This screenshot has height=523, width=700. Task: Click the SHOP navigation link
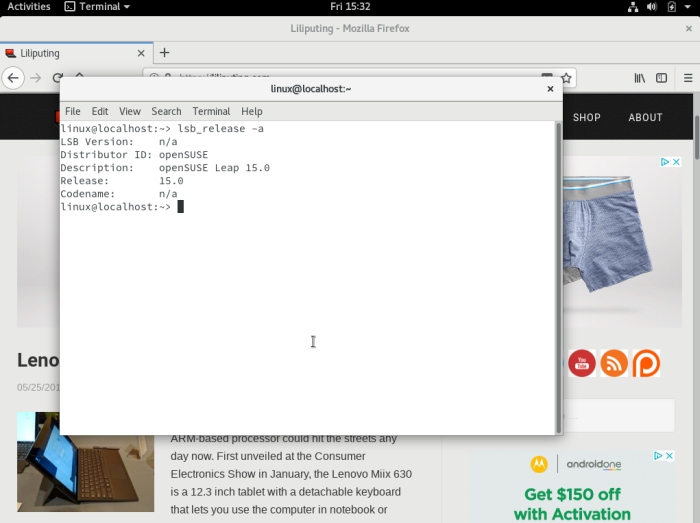tap(587, 117)
